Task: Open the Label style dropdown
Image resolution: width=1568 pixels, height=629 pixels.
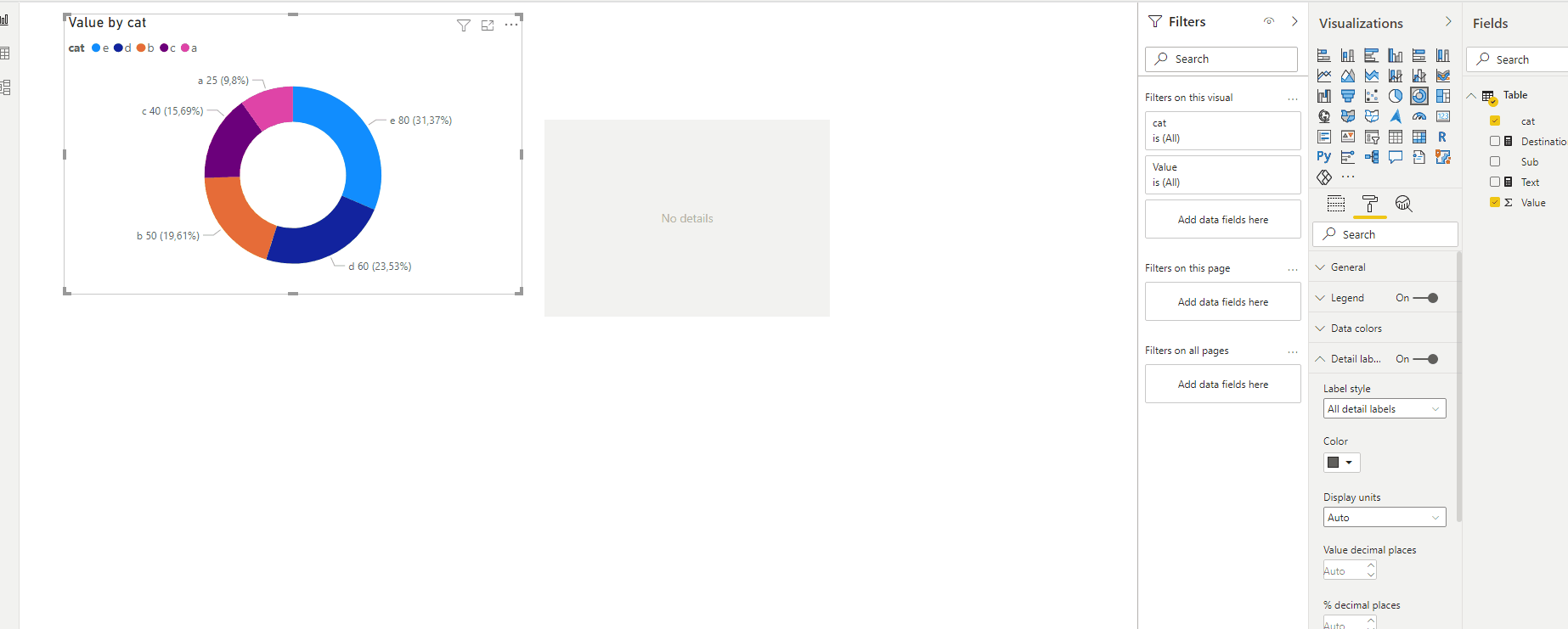Action: tap(1385, 409)
